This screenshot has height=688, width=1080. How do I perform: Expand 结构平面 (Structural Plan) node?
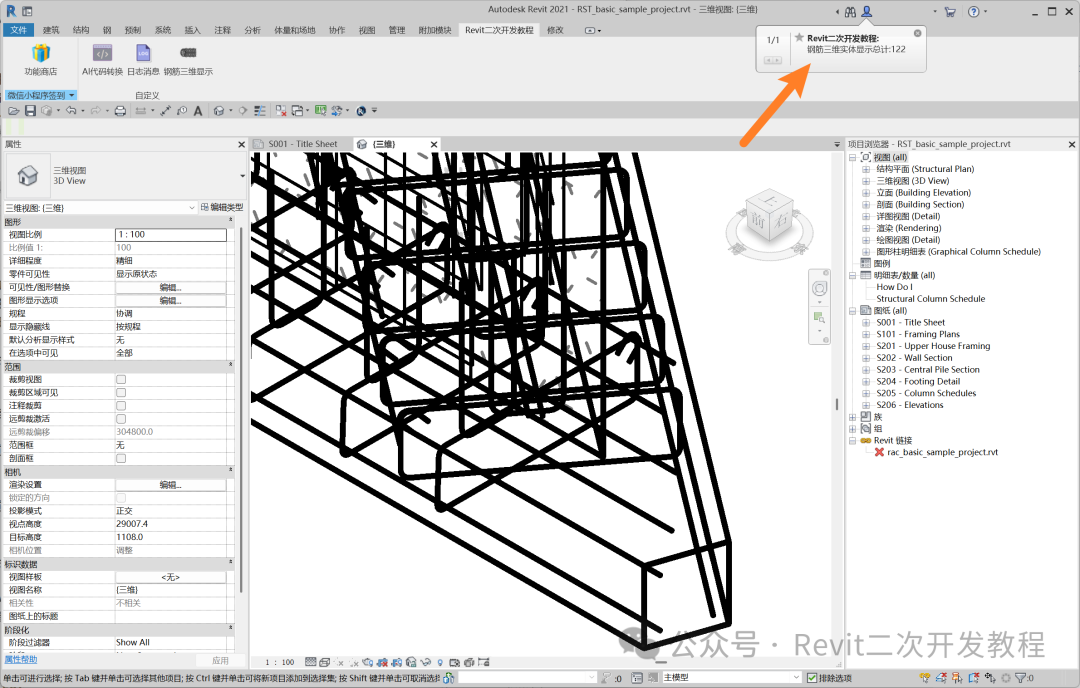(x=866, y=169)
